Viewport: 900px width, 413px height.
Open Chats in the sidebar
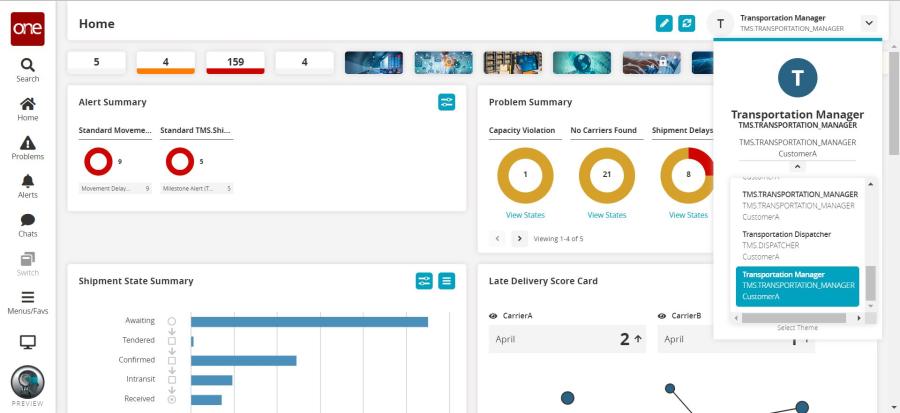click(x=28, y=225)
